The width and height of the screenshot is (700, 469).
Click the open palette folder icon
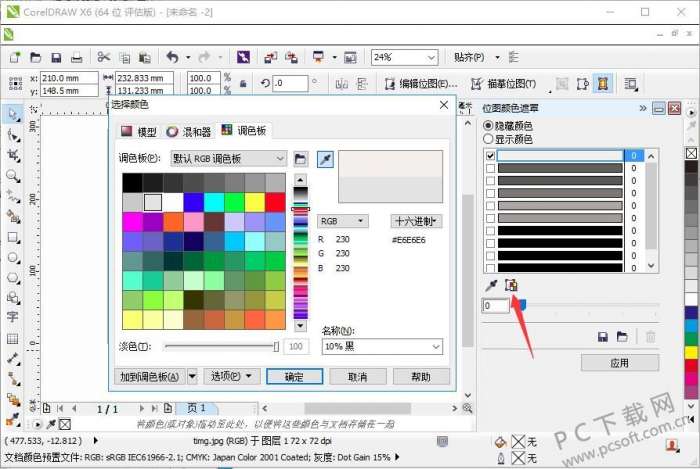300,159
